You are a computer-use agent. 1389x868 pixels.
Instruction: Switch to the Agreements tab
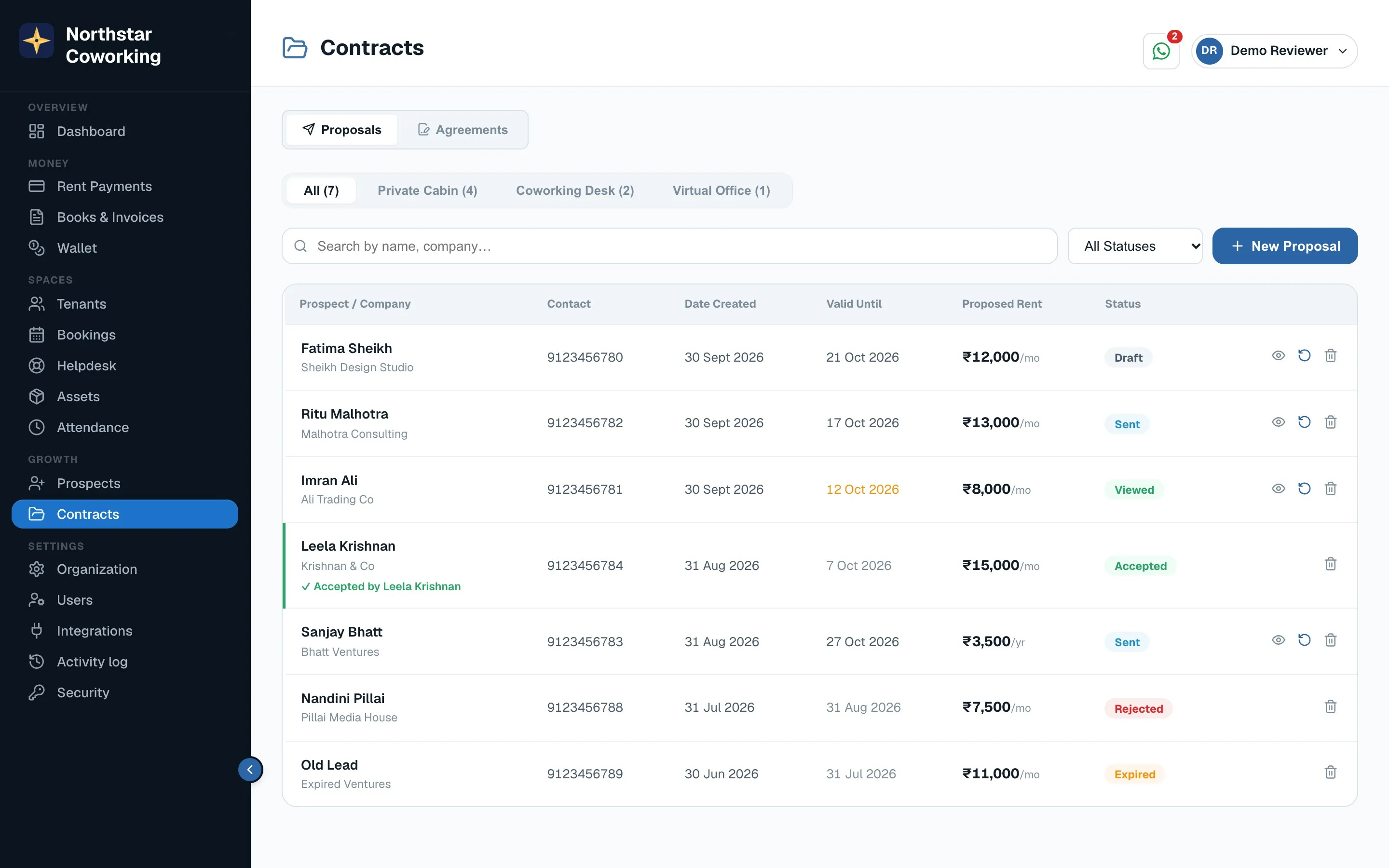point(463,130)
